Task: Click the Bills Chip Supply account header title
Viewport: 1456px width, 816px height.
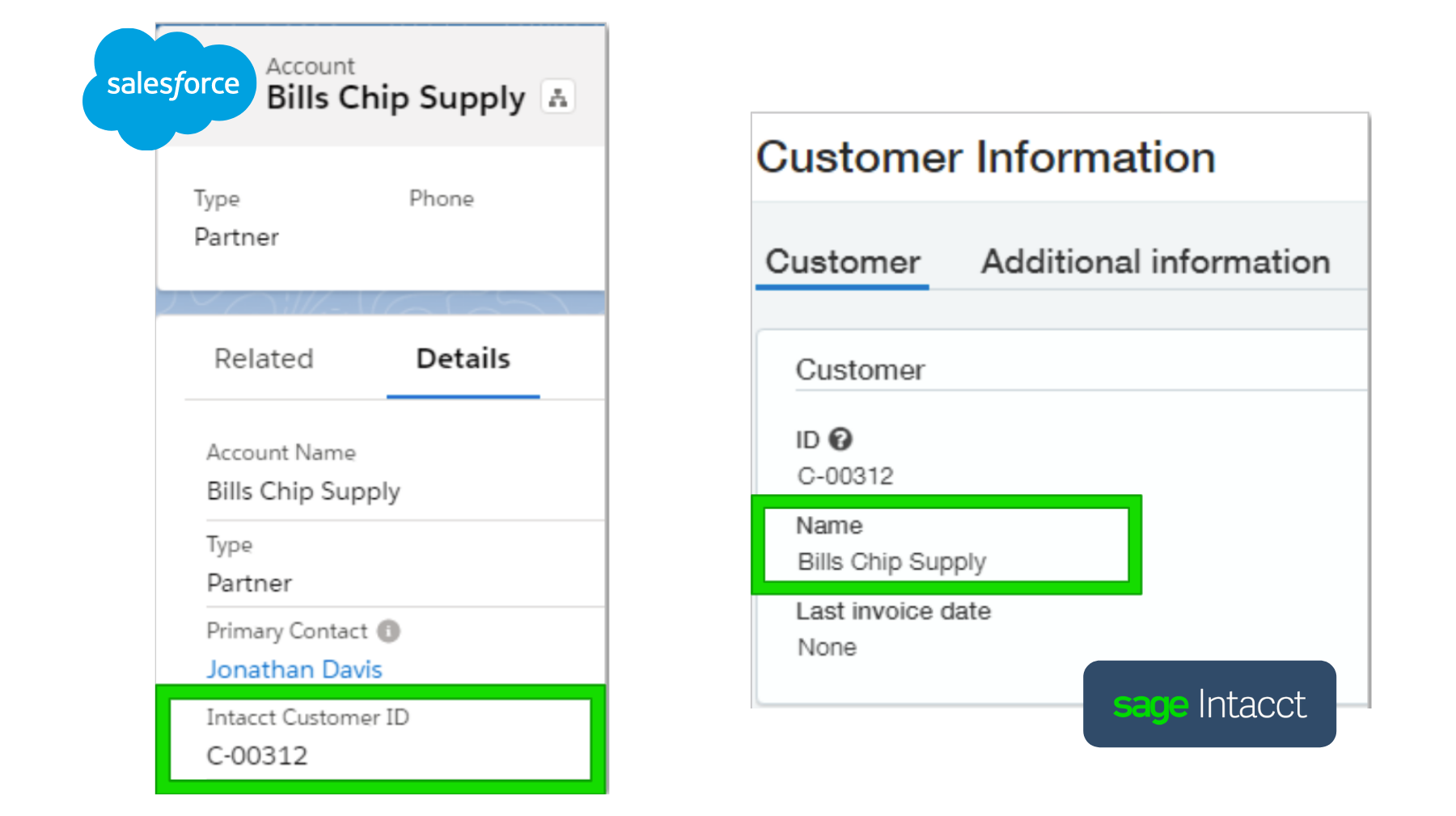Action: tap(396, 98)
